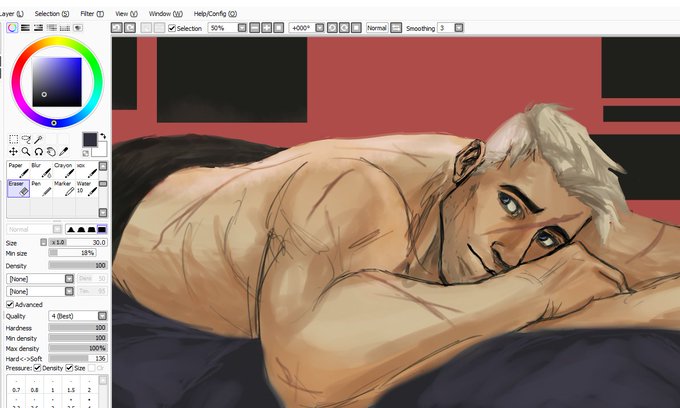
Task: Open the second [None] brush texture dropdown
Action: pos(69,291)
